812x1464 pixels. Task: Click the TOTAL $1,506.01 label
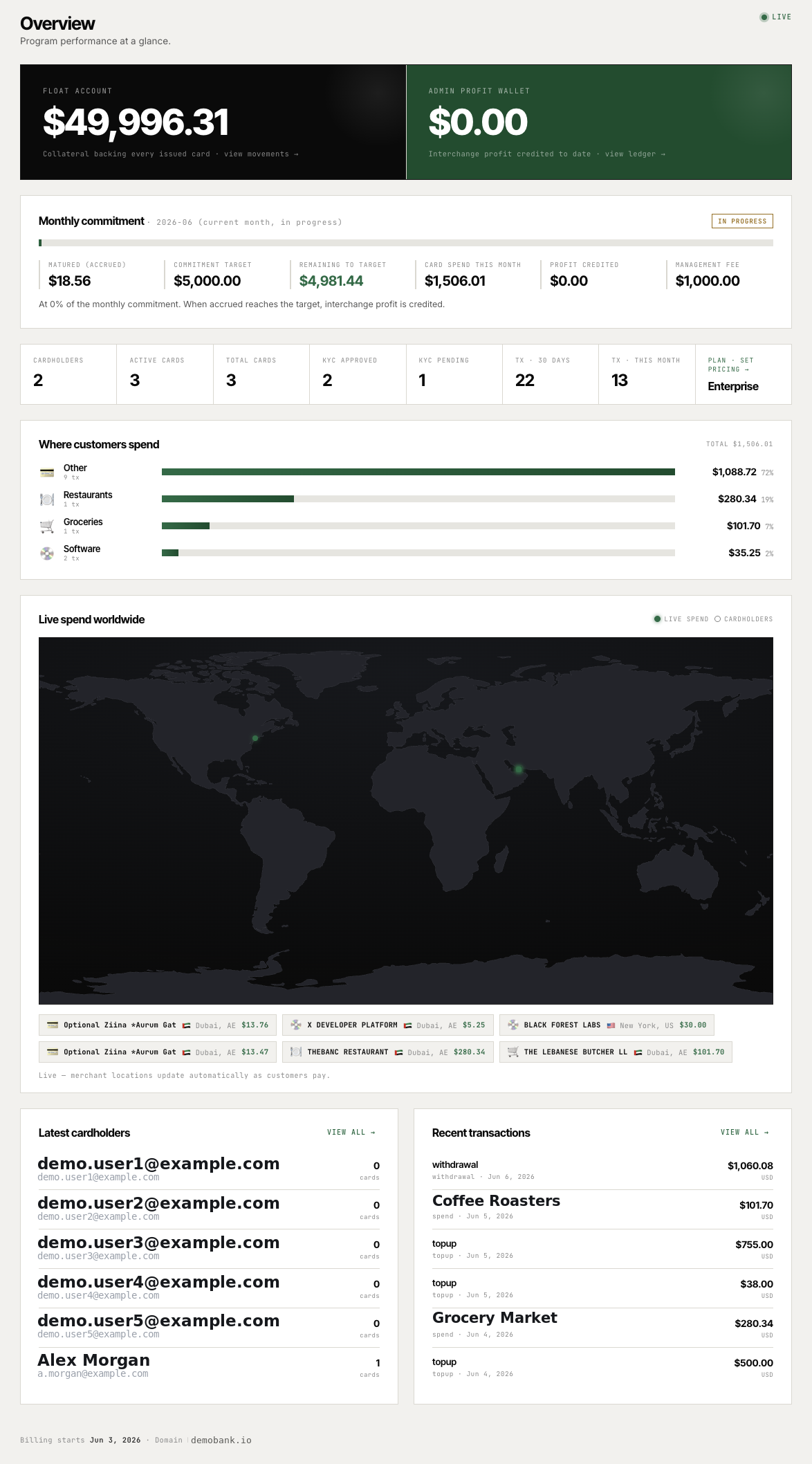click(739, 444)
